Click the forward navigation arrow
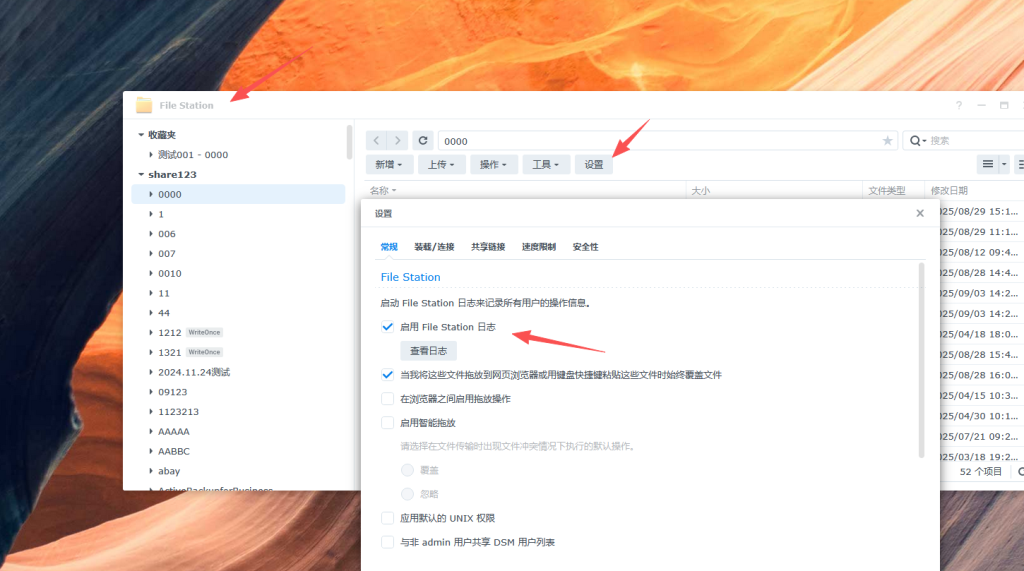This screenshot has height=571, width=1024. [x=398, y=141]
